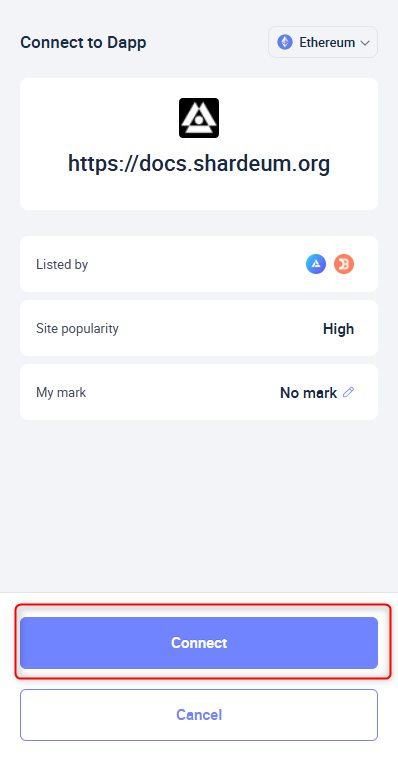Edit my mark with pencil icon
The height and width of the screenshot is (761, 398).
tap(348, 392)
